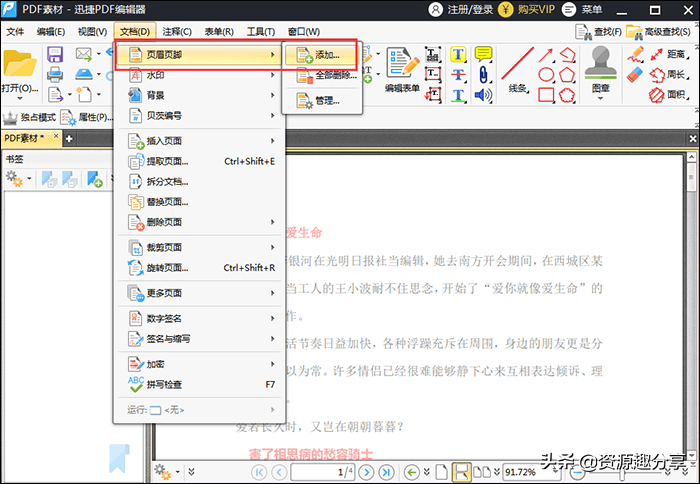Viewport: 700px width, 484px height.
Task: Click 高级查找(S) advanced search button
Action: click(x=658, y=32)
